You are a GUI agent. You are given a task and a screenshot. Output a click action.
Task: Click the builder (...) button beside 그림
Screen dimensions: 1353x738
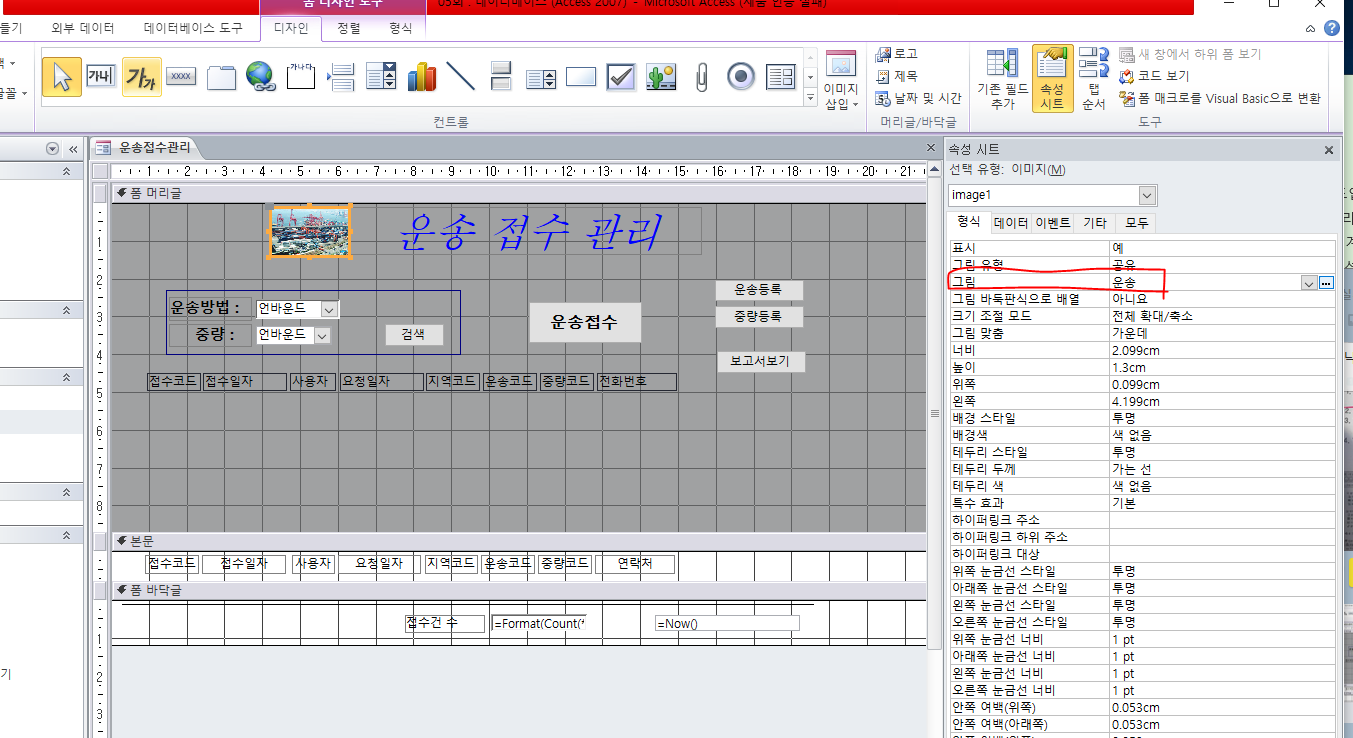point(1326,283)
